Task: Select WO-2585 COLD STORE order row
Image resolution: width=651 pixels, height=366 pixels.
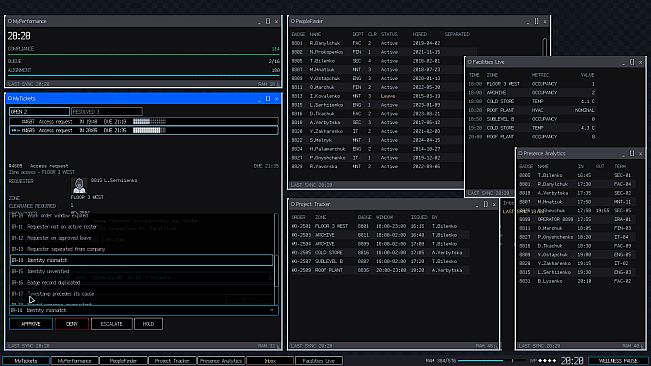Action: [380, 252]
